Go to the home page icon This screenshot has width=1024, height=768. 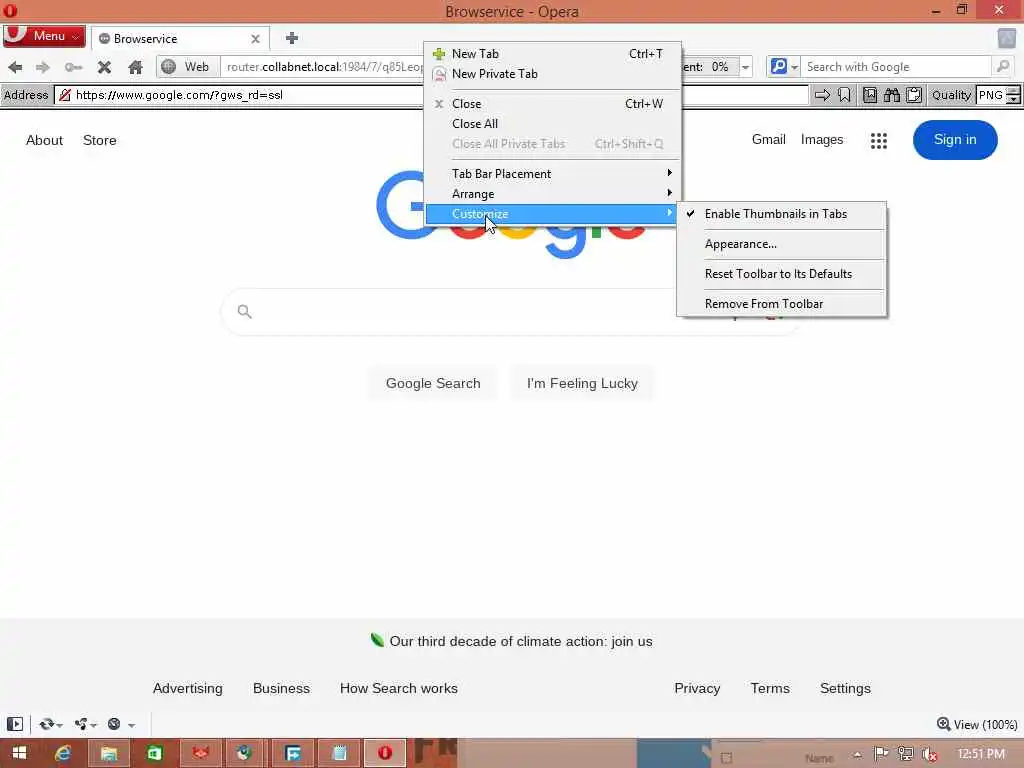(135, 67)
